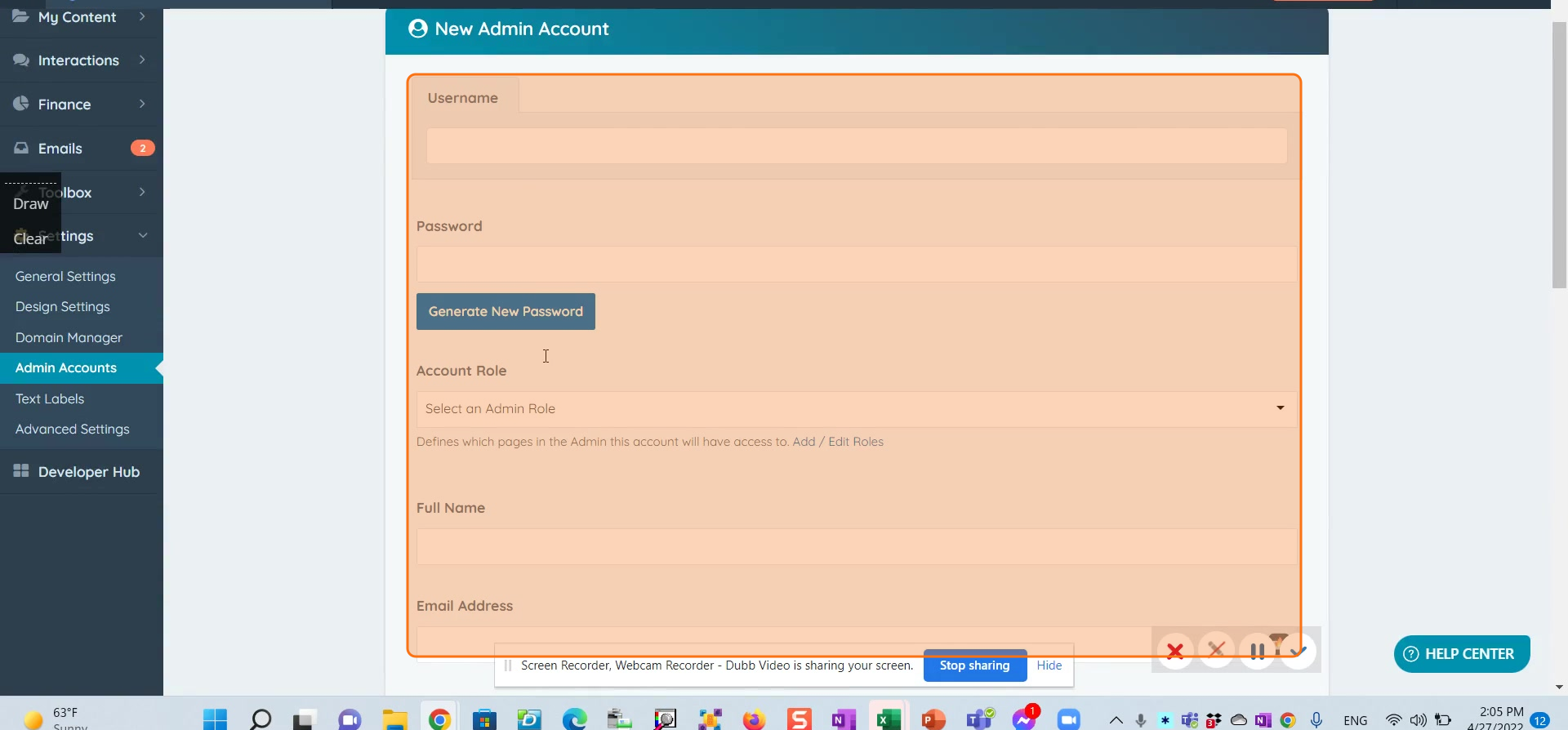Click Generate New Password button
The height and width of the screenshot is (730, 1568).
(x=506, y=311)
